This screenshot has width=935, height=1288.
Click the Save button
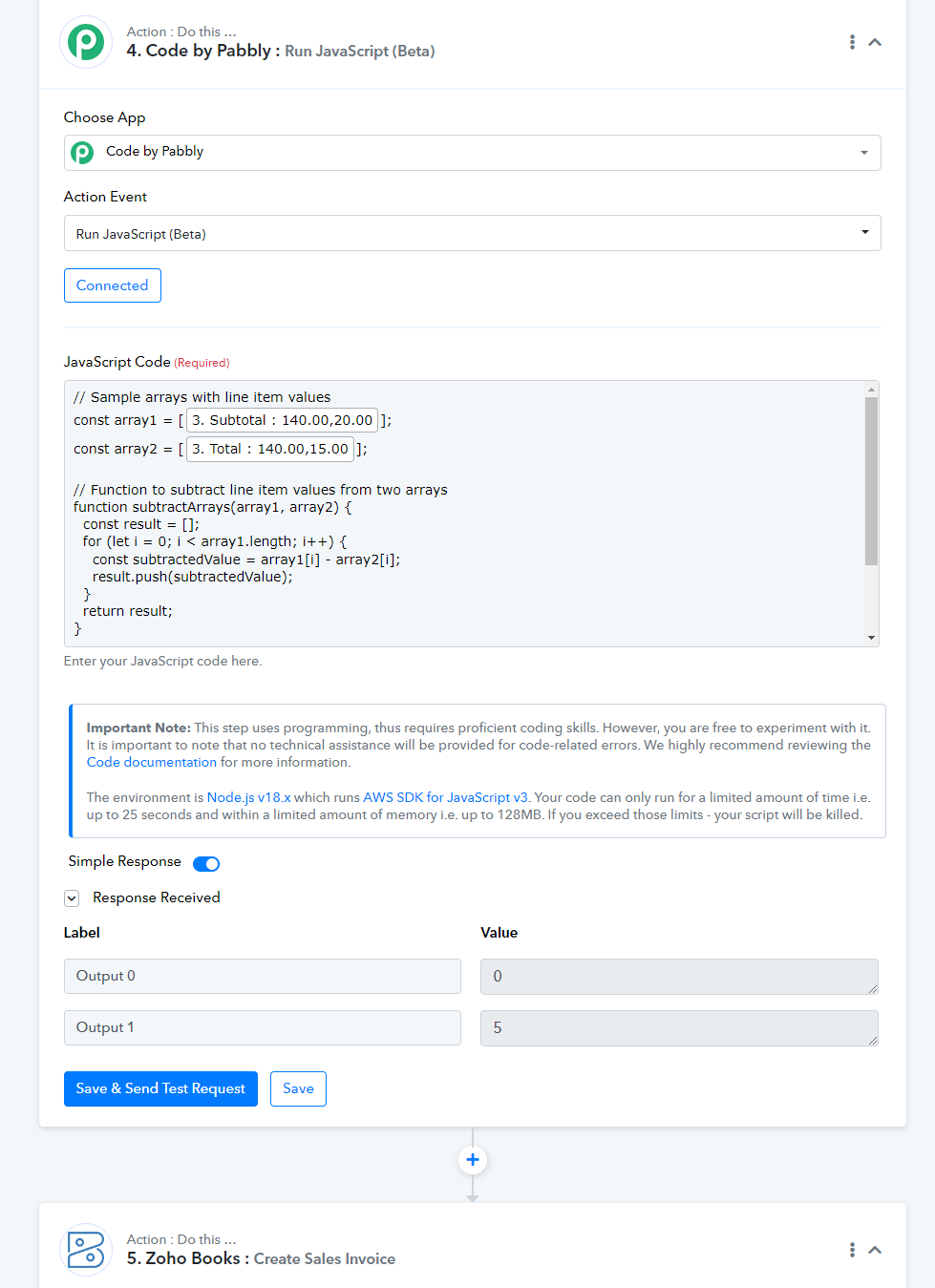298,1089
